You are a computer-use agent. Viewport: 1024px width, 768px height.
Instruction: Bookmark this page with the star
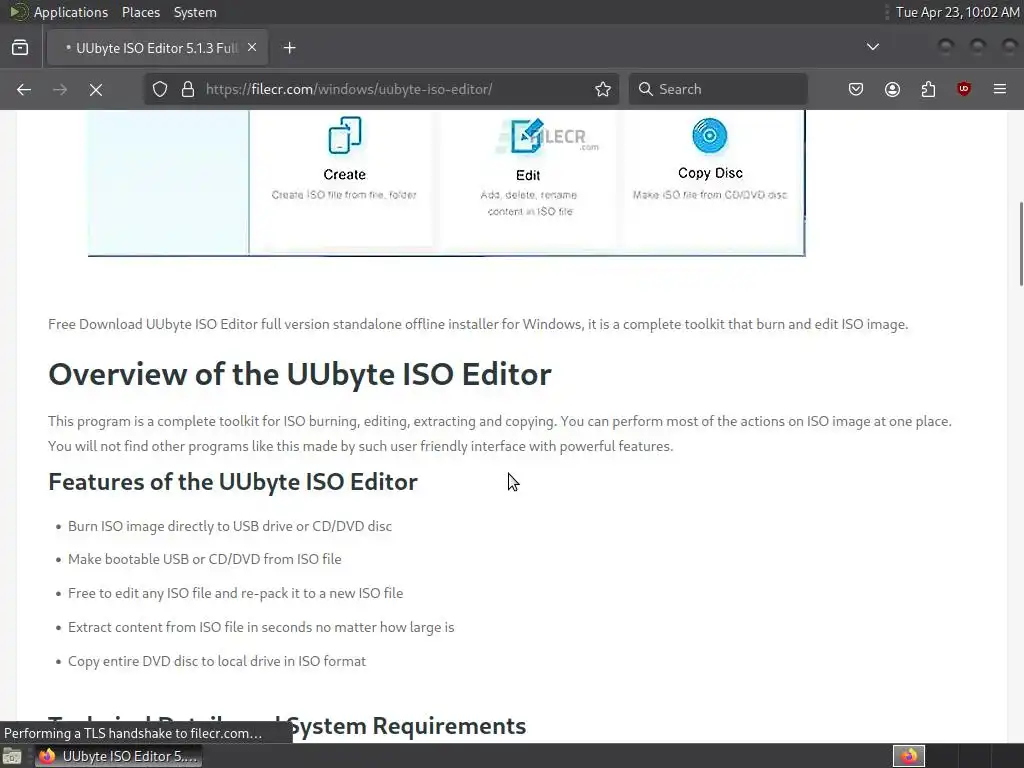pyautogui.click(x=603, y=89)
